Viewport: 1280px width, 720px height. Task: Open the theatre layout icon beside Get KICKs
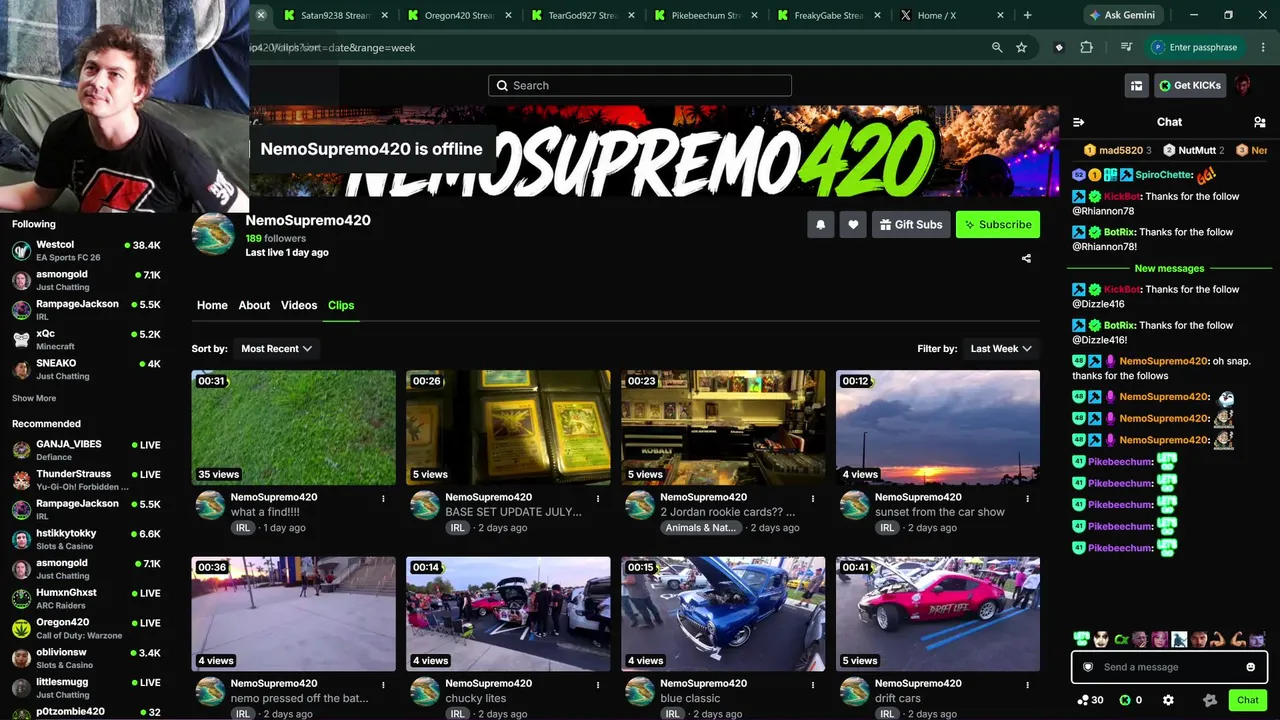1136,86
